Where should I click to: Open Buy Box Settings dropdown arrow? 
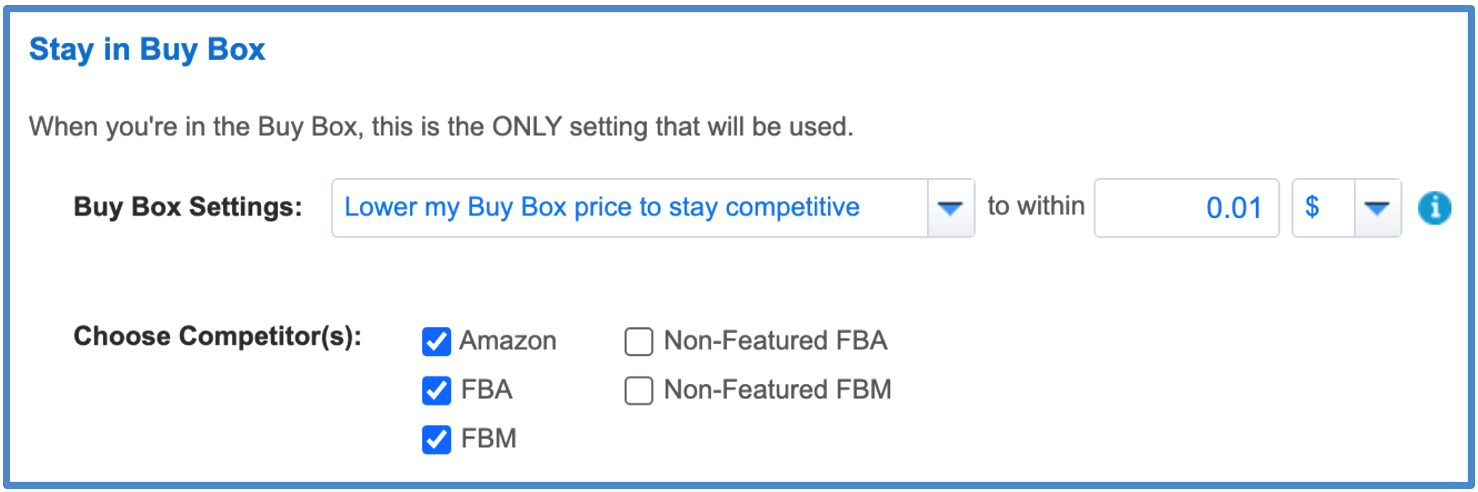tap(951, 208)
